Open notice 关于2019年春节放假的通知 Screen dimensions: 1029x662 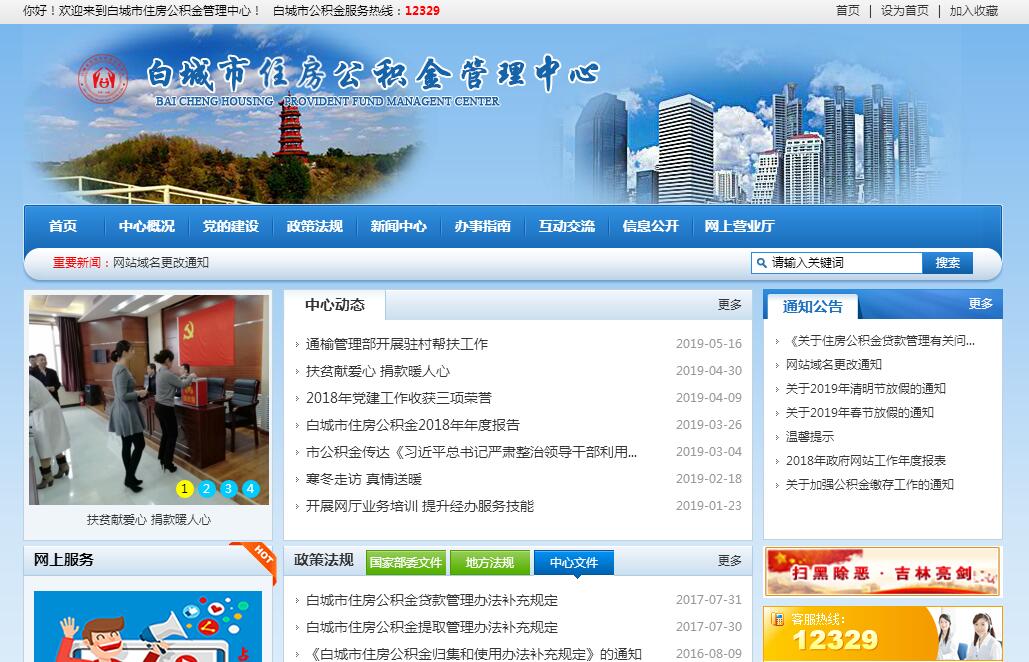[x=860, y=413]
